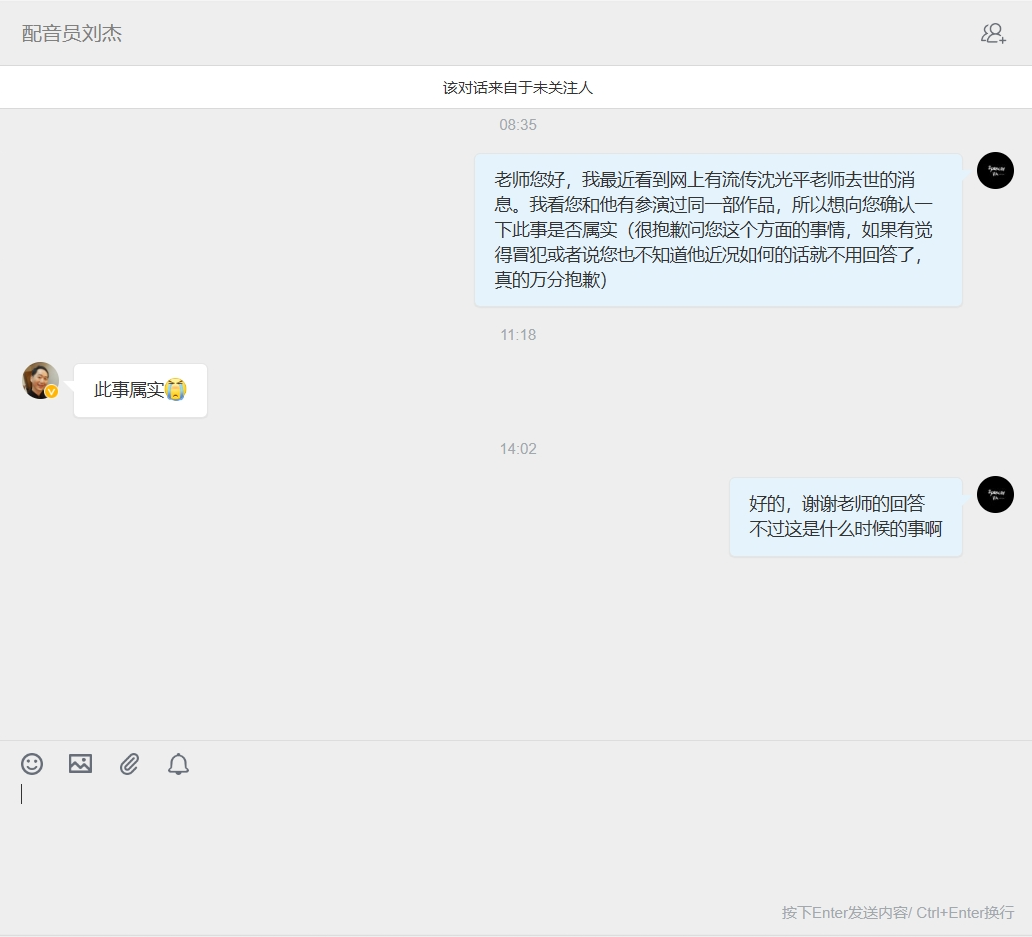
Task: Click the insert image icon
Action: pyautogui.click(x=80, y=764)
